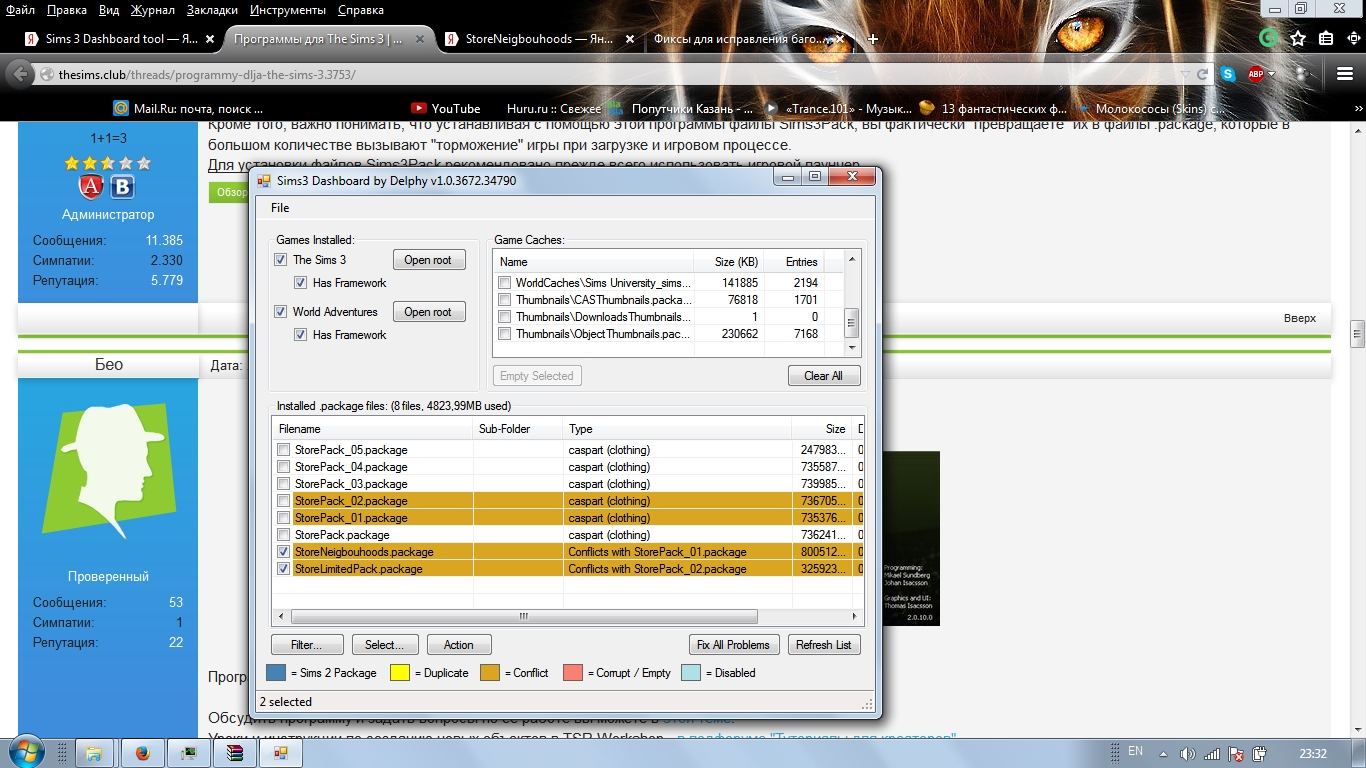Click the Fix All Problems button

(x=734, y=645)
